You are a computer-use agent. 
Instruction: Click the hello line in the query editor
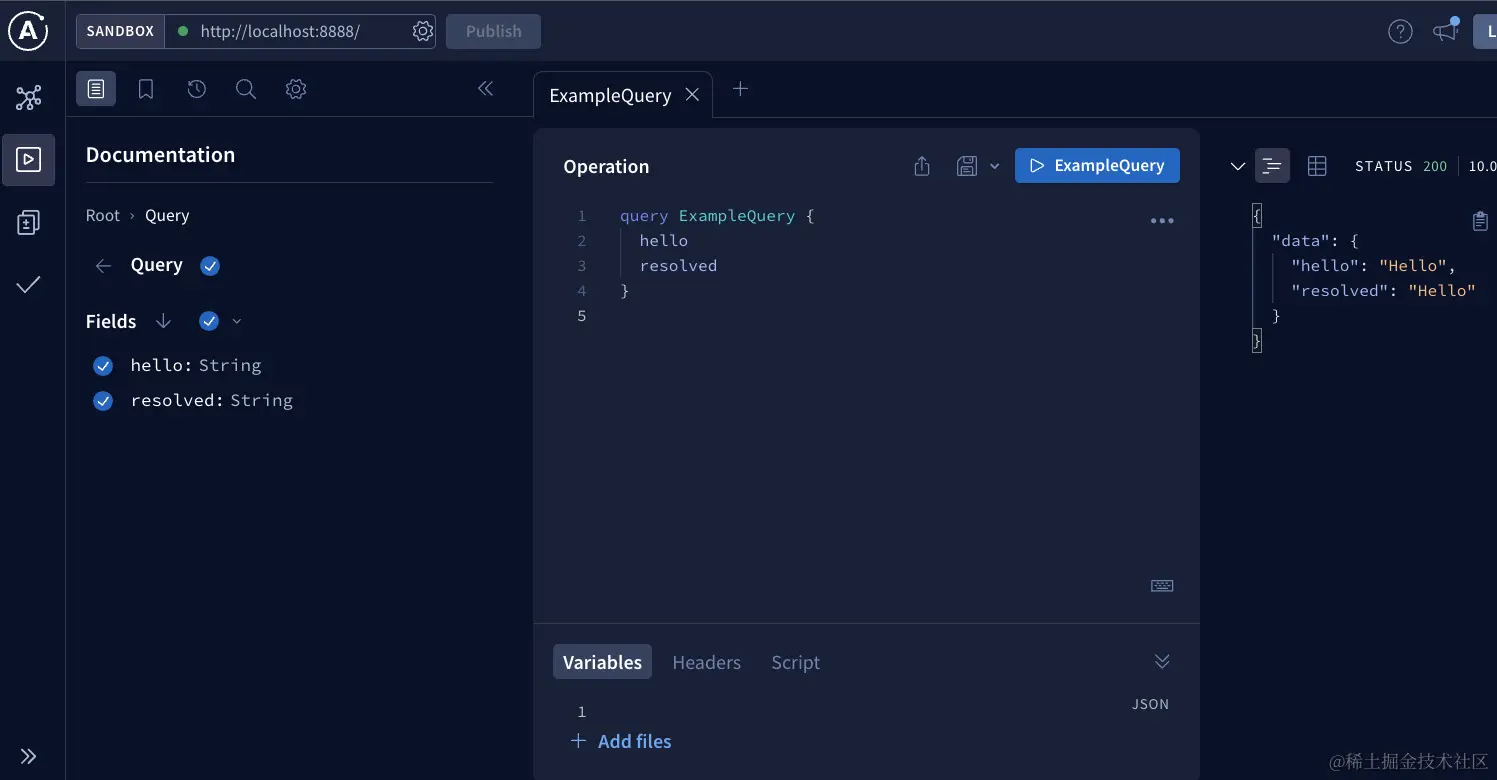tap(664, 240)
